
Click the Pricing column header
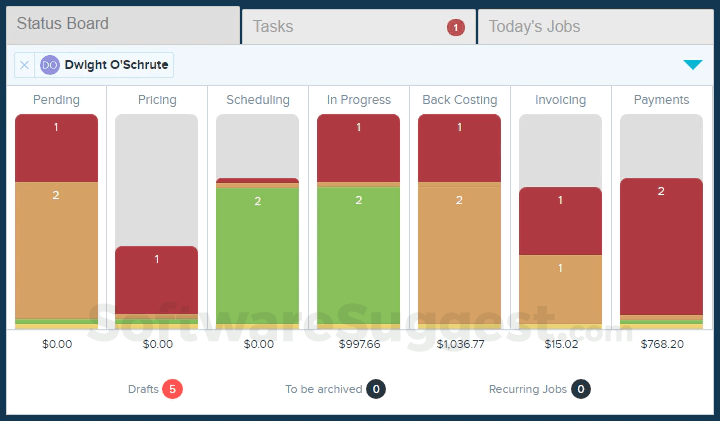pos(157,100)
